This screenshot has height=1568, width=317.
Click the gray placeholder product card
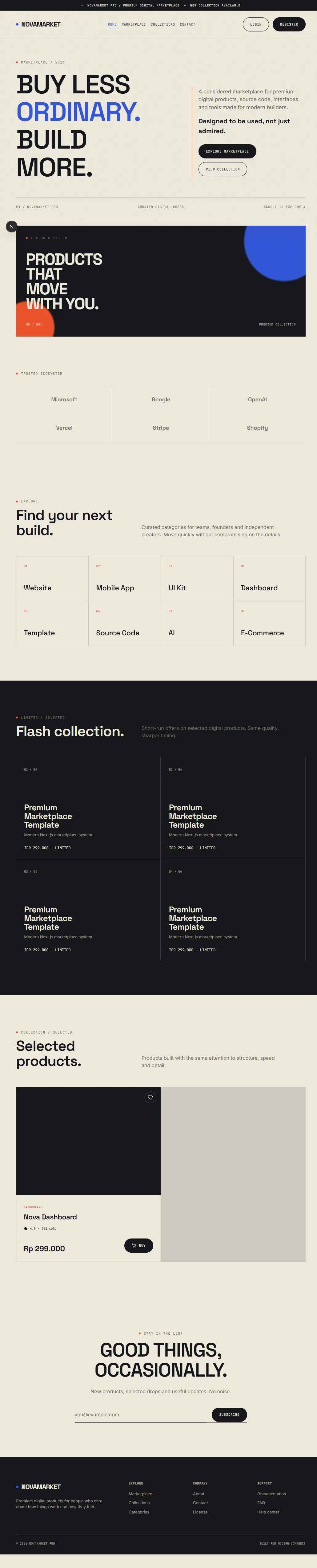coord(233,1174)
